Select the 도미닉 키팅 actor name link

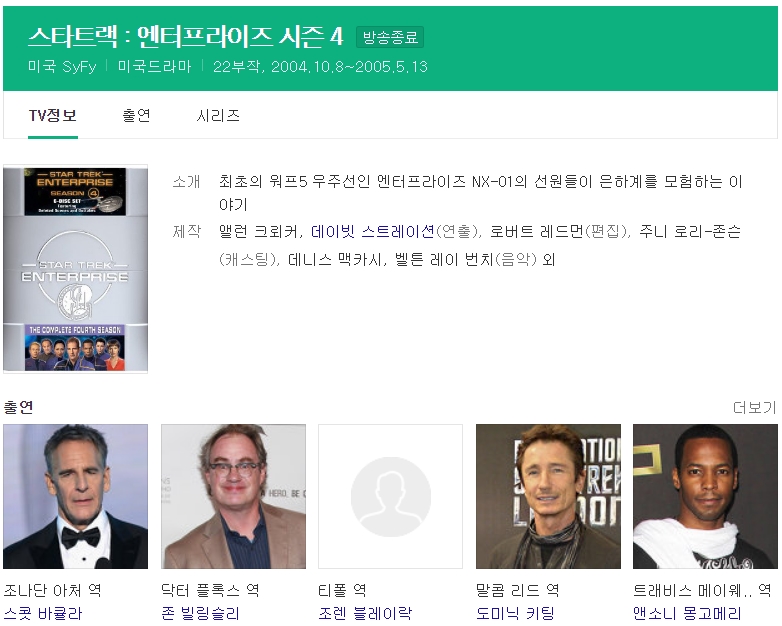(x=515, y=613)
